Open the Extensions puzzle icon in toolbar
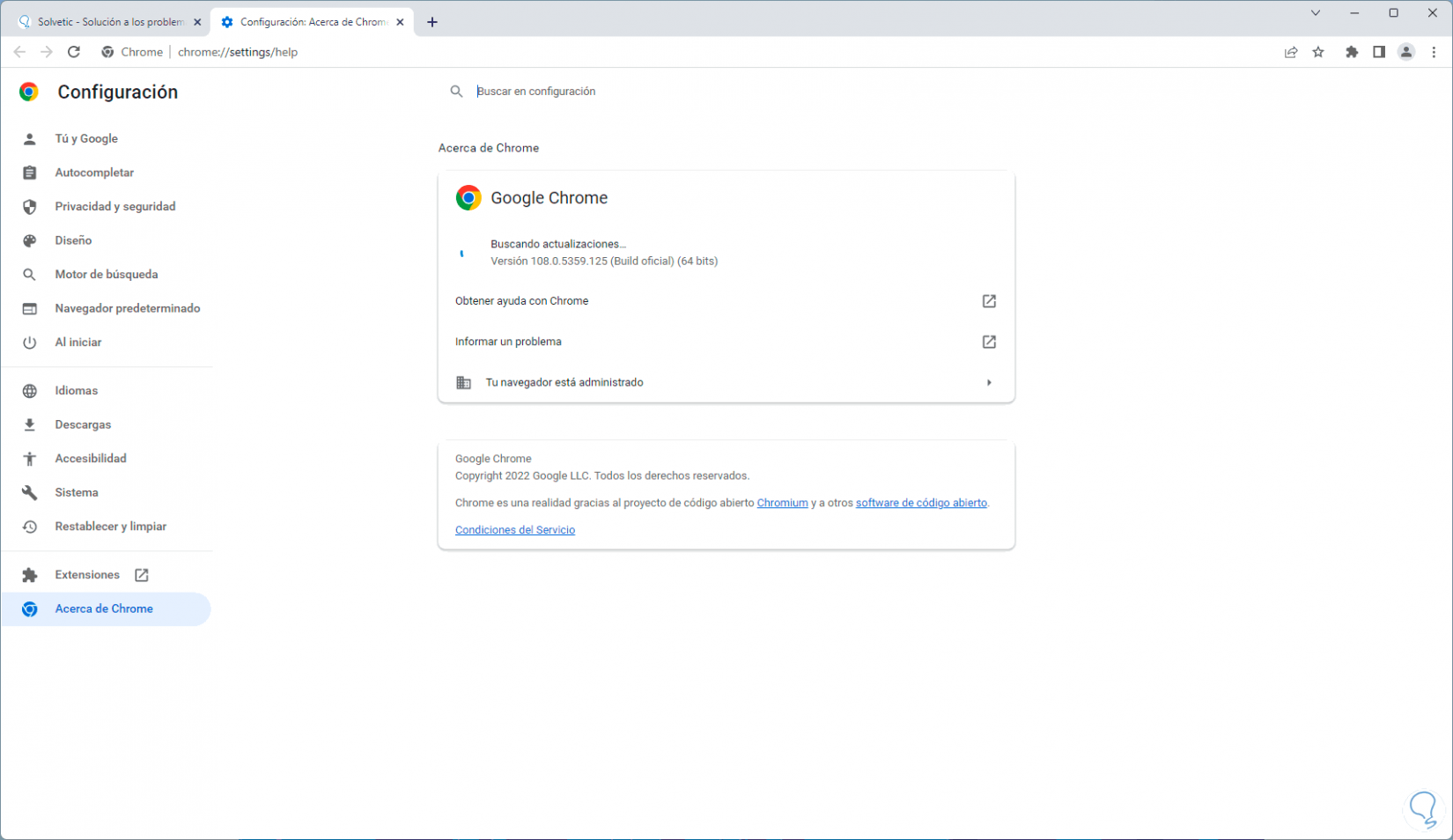The width and height of the screenshot is (1453, 840). 1352,52
